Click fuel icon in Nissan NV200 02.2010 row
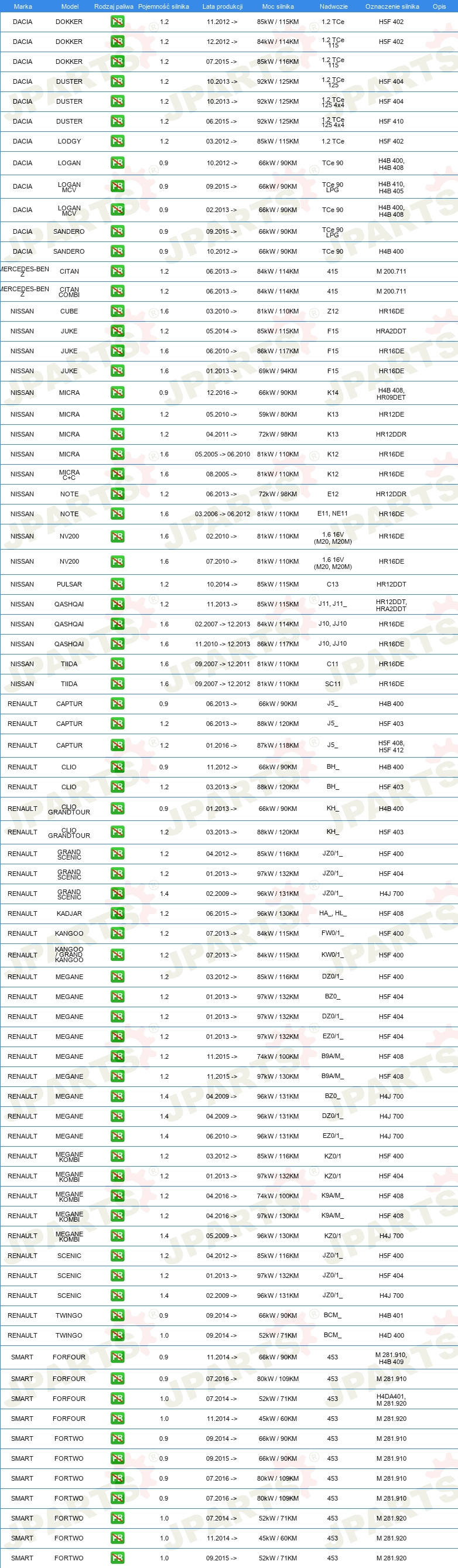The height and width of the screenshot is (1568, 458). (x=117, y=536)
